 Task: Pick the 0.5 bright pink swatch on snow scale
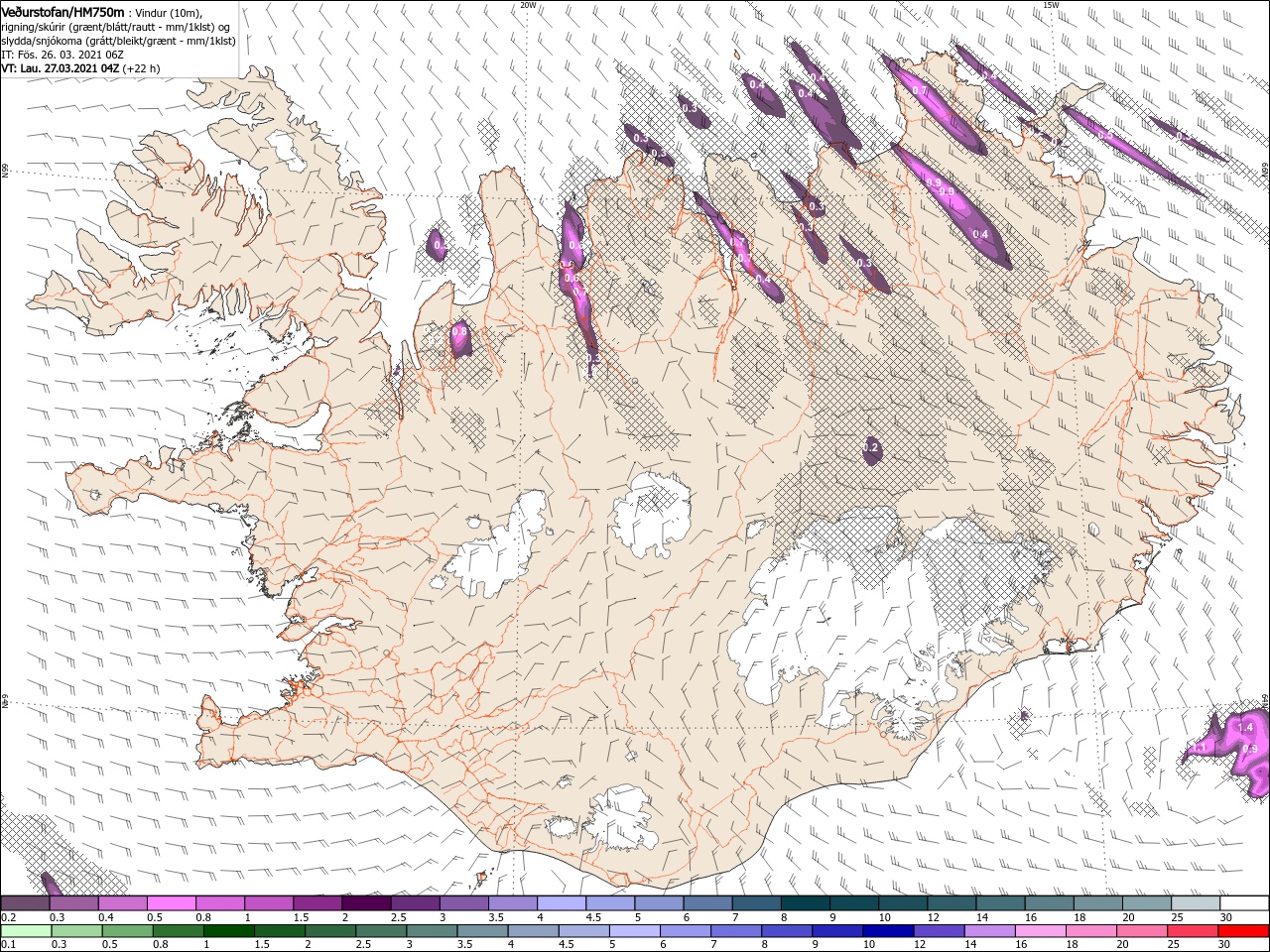point(171,903)
